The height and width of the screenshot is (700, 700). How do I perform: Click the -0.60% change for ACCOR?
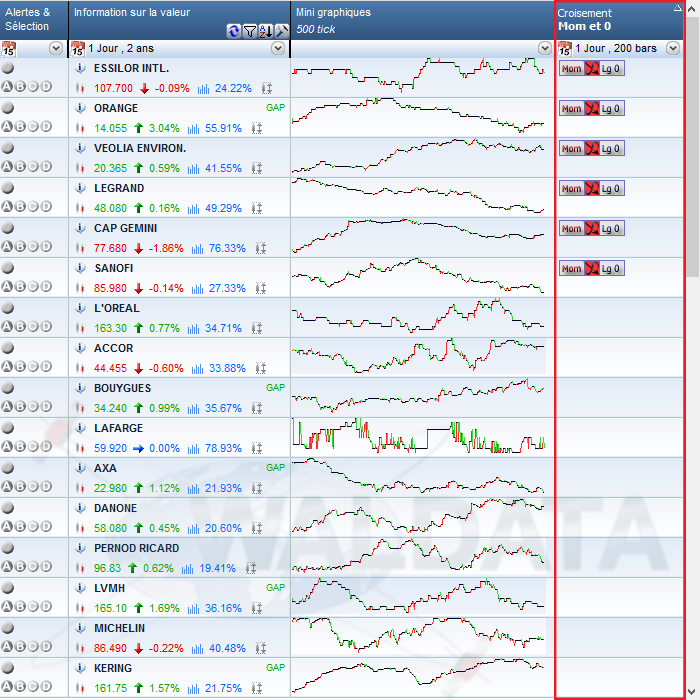click(166, 368)
